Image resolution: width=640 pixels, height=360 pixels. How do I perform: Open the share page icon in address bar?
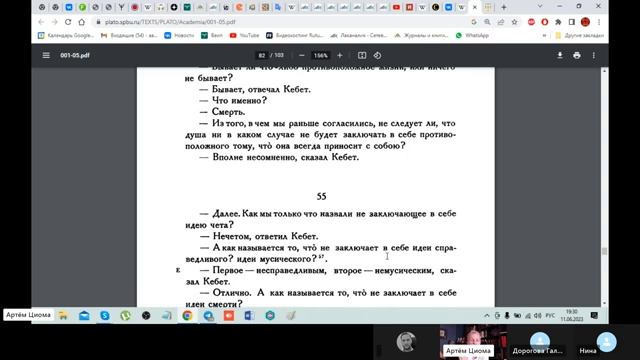click(501, 22)
